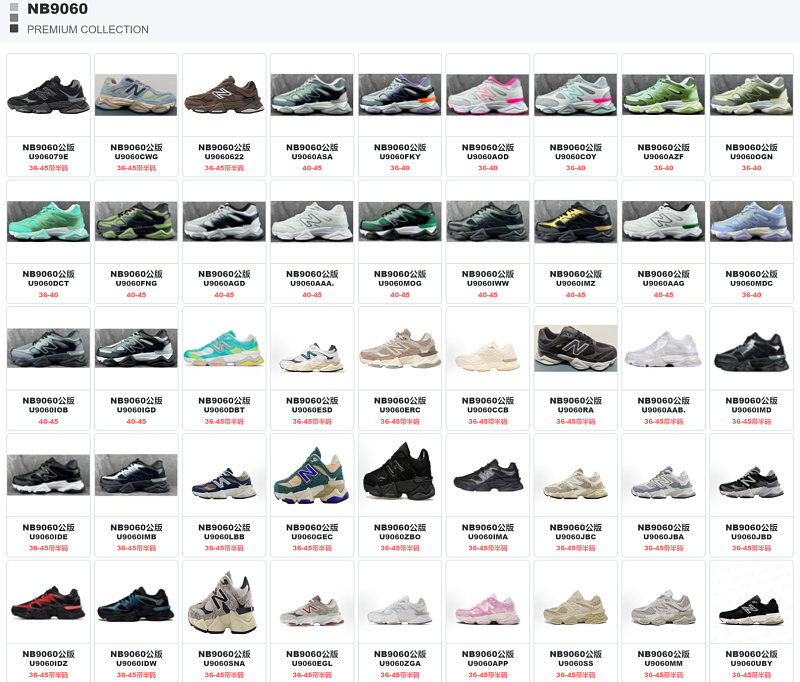
Task: Click the U9060RA model code label
Action: click(x=576, y=410)
